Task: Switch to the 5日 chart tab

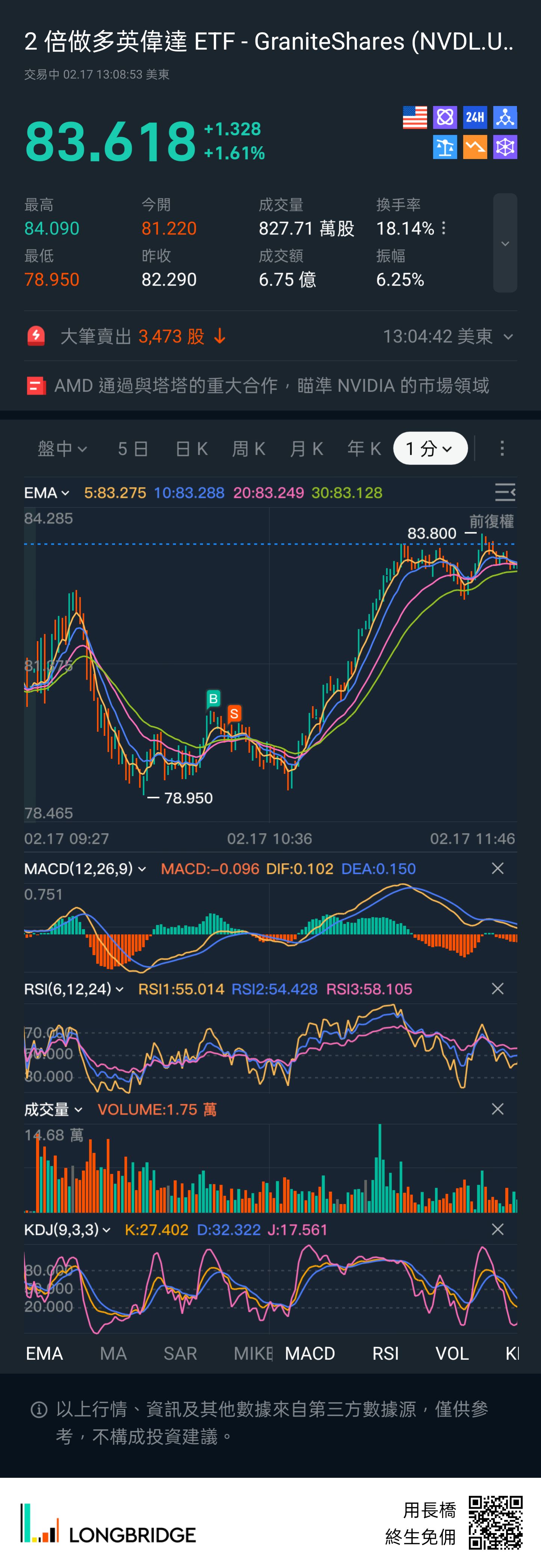Action: click(x=133, y=449)
